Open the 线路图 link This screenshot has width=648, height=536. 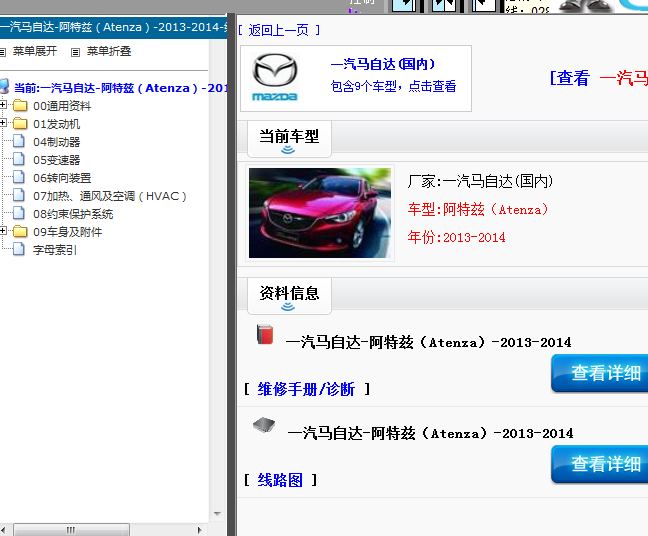pyautogui.click(x=280, y=480)
